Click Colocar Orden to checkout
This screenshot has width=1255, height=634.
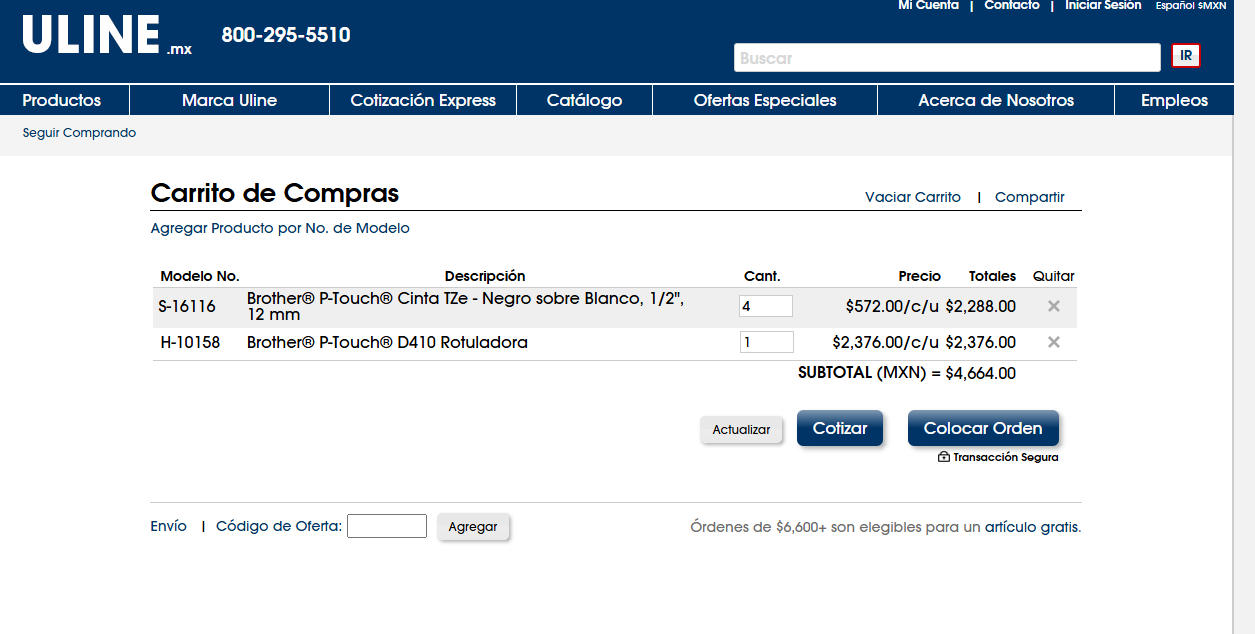(x=983, y=428)
